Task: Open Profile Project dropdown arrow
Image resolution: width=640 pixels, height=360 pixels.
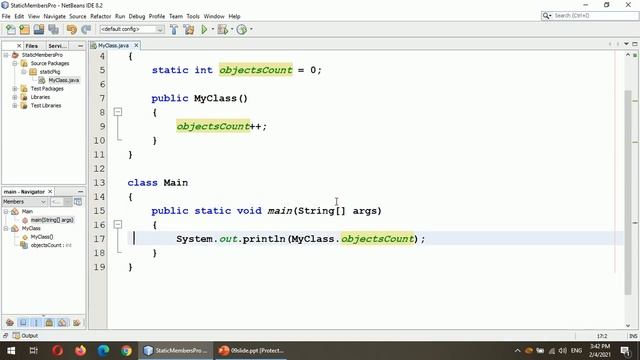Action: coord(251,29)
